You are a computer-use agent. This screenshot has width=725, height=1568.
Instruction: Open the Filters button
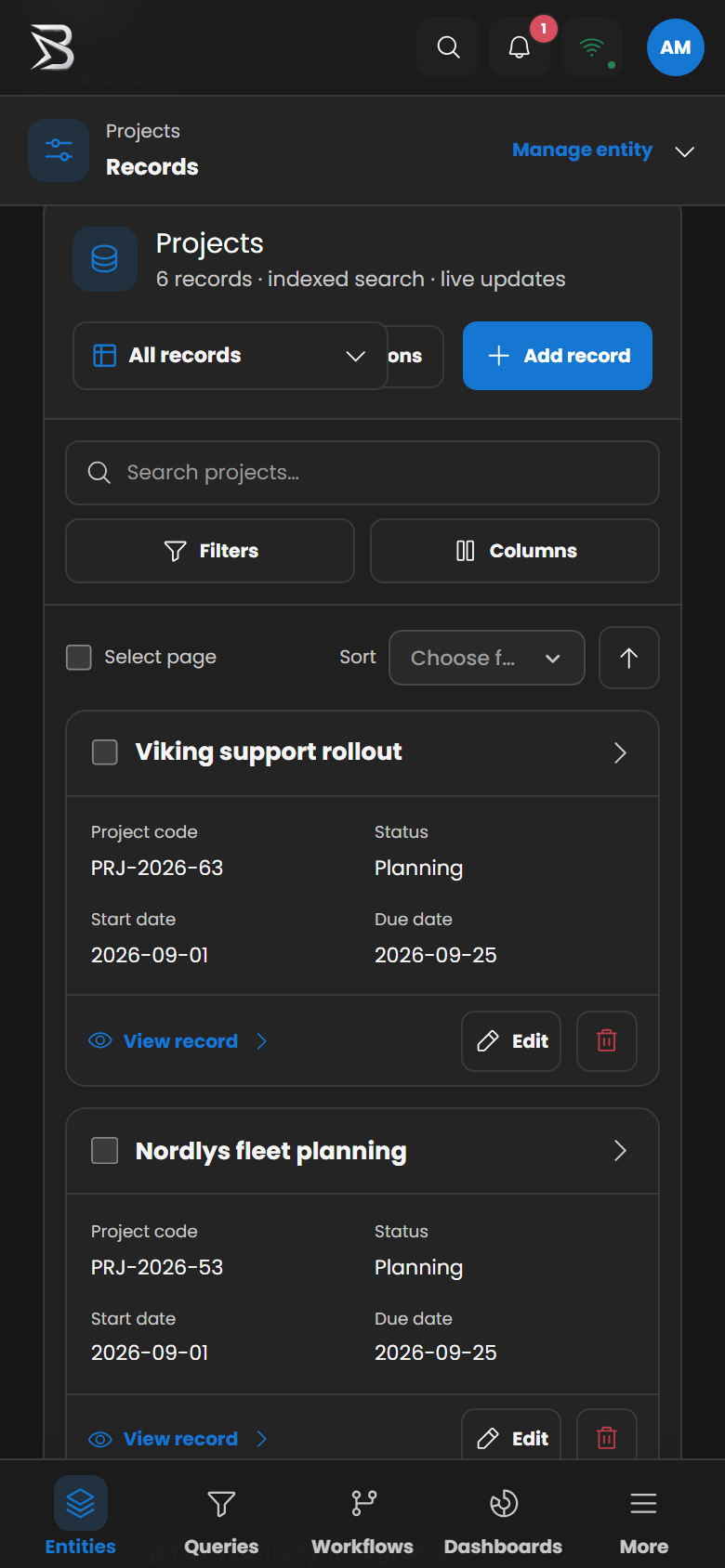(210, 551)
